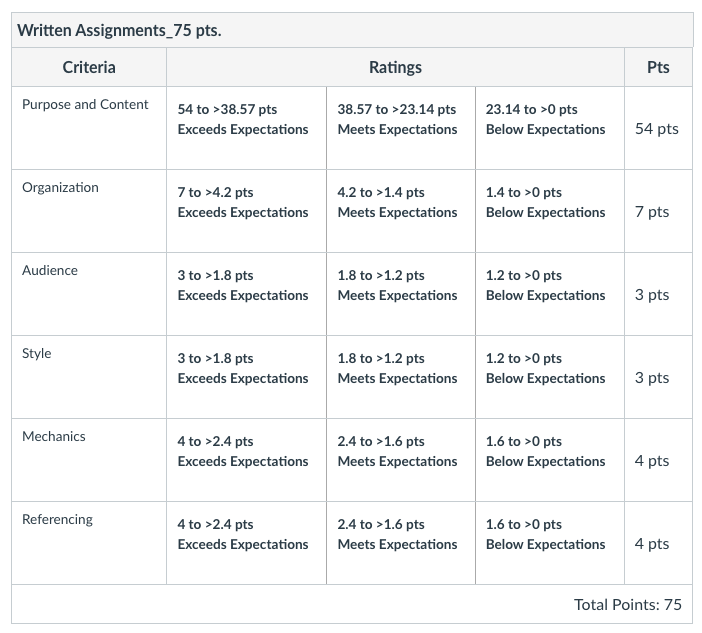Pick Below Expectations for Style criterion

click(550, 377)
